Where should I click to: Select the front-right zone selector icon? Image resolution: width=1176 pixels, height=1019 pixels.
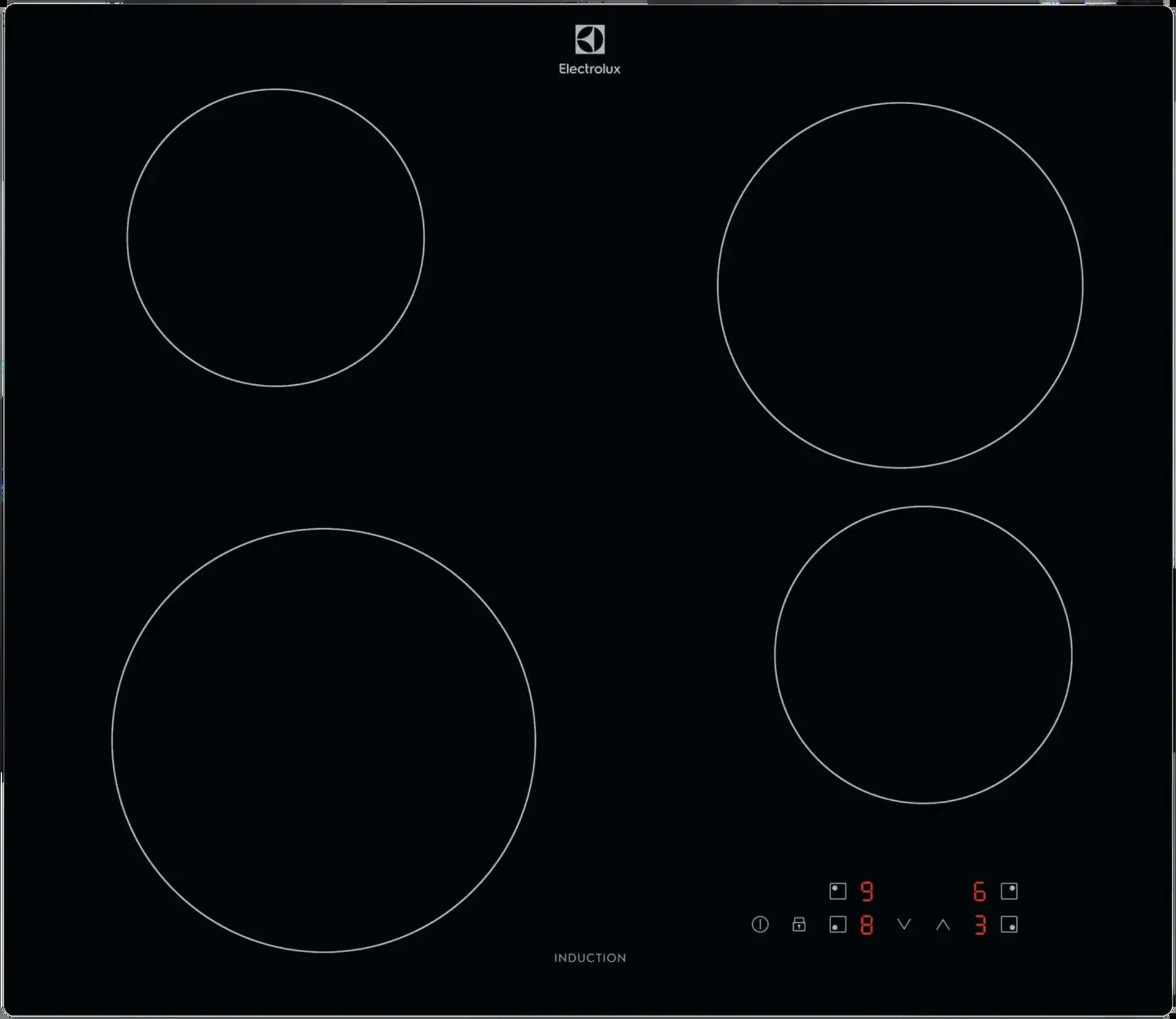coord(1009,924)
